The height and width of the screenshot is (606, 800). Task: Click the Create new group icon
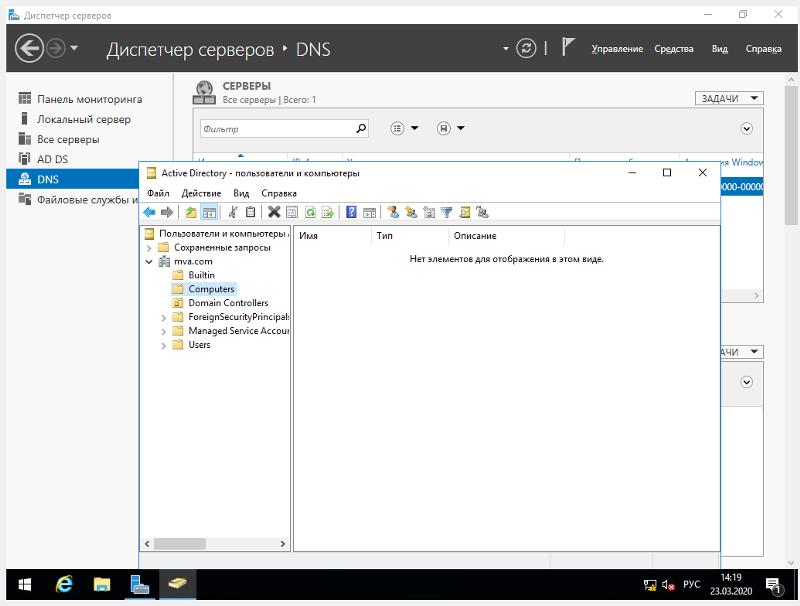click(x=411, y=212)
